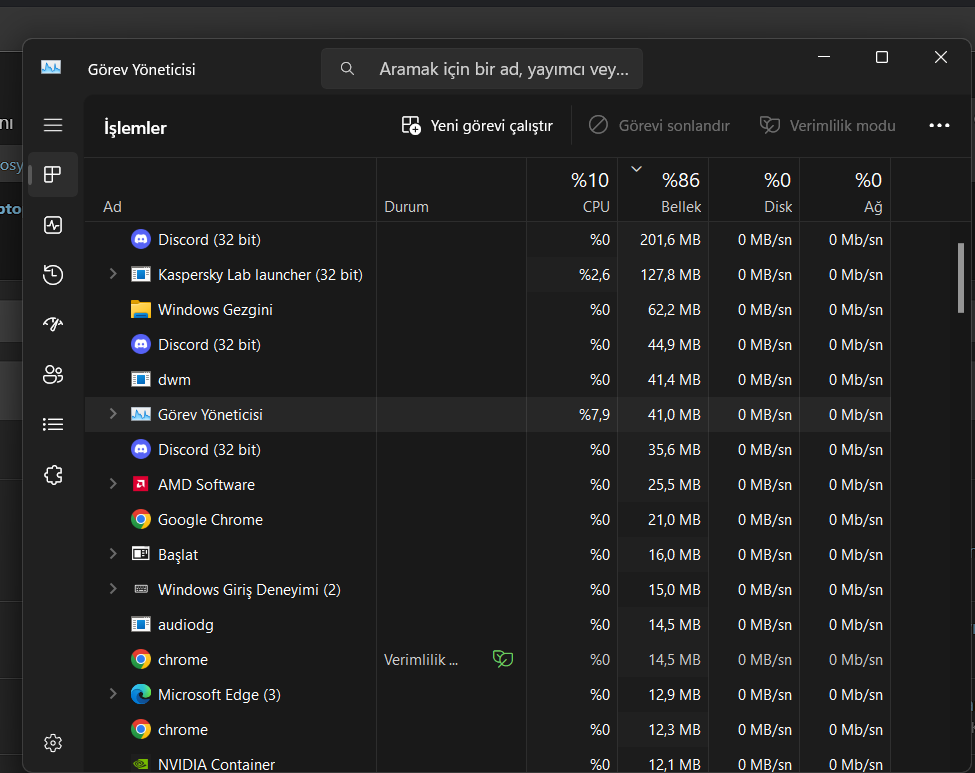The width and height of the screenshot is (975, 773).
Task: Click the vertical scrollbar thumb
Action: pyautogui.click(x=961, y=278)
